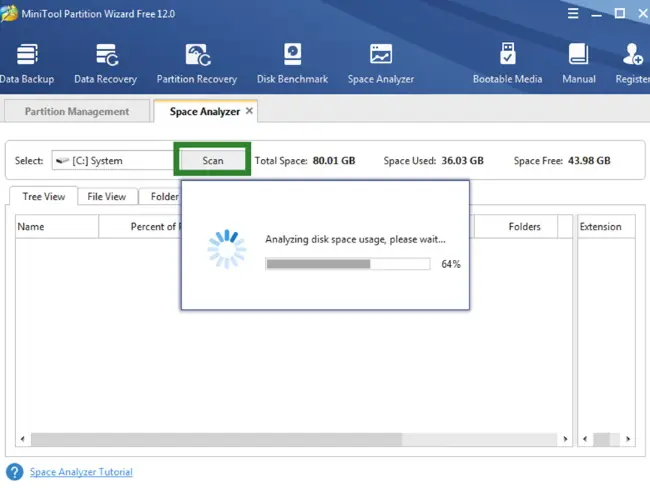Click the blue help question mark icon

[x=15, y=472]
